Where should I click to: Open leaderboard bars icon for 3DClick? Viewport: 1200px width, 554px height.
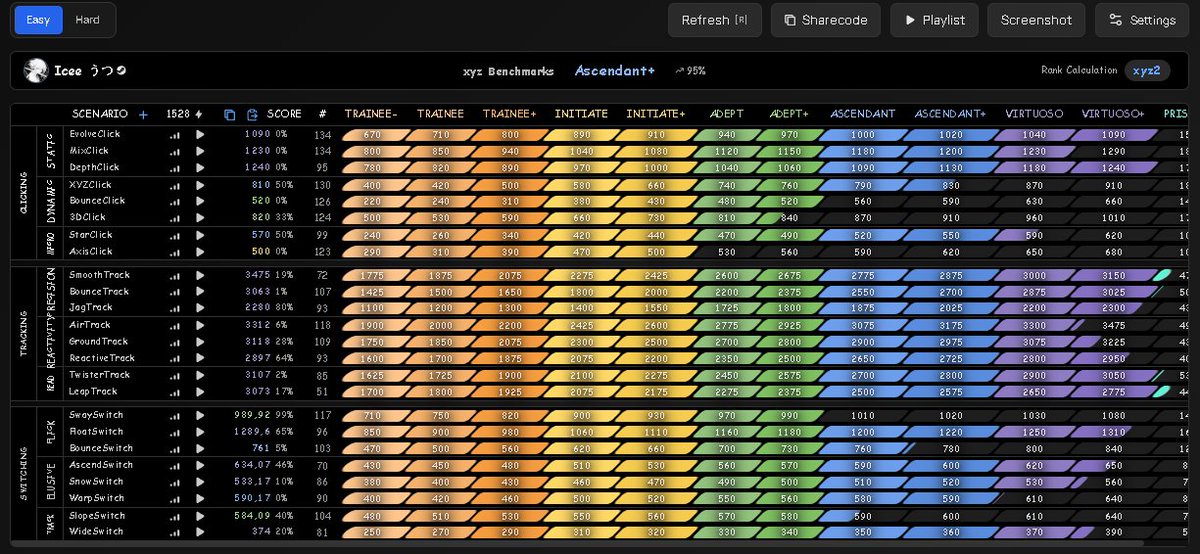(176, 217)
